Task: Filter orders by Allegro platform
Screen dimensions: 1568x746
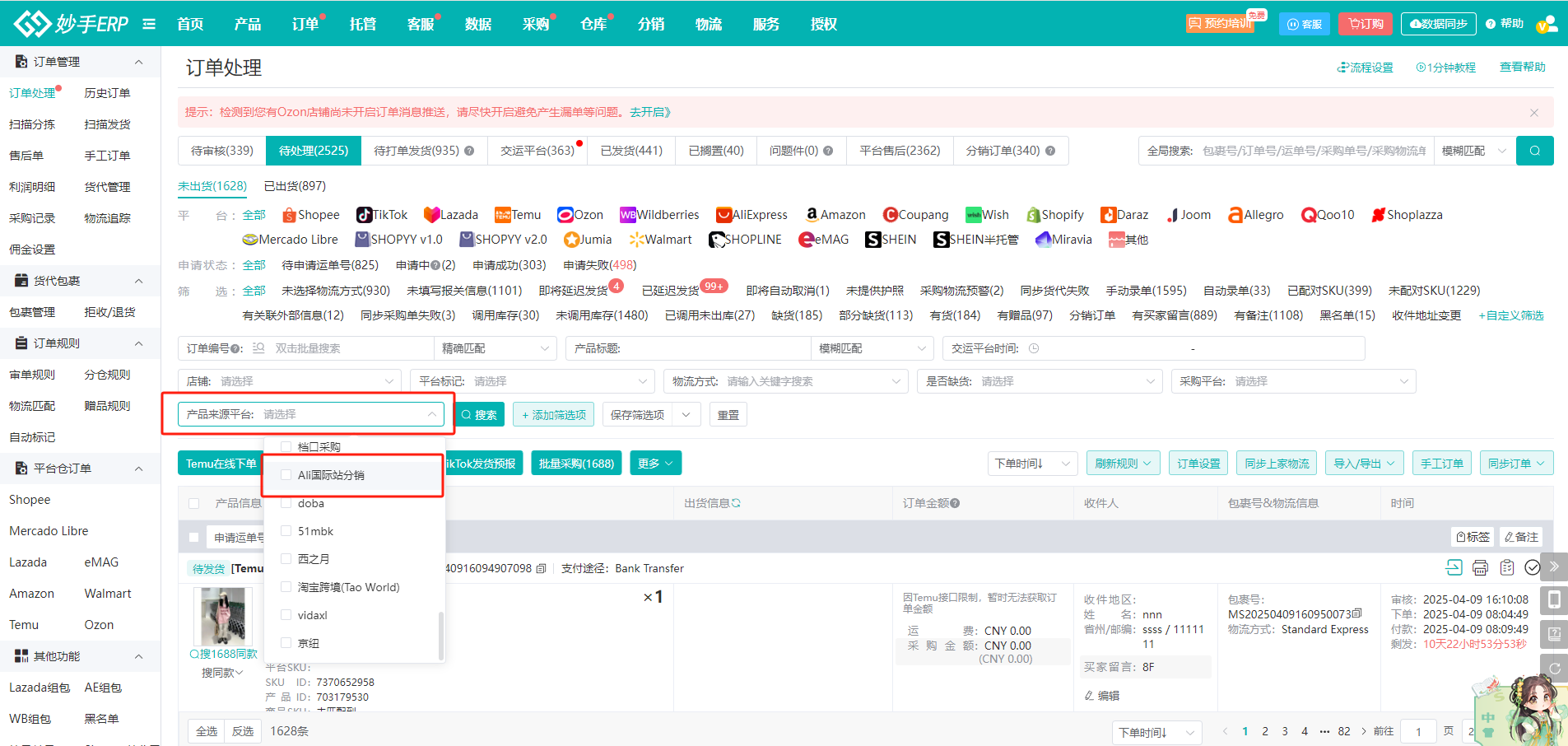Action: (x=1255, y=215)
